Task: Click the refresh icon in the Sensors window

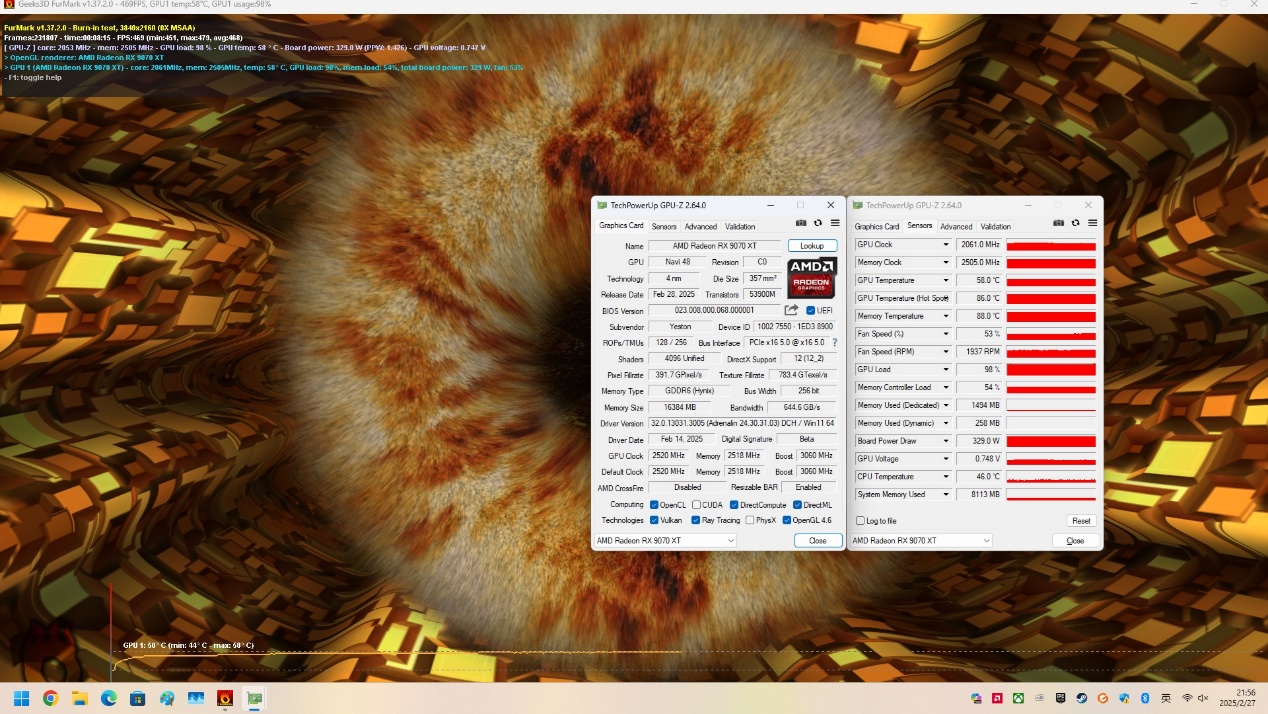Action: pyautogui.click(x=1076, y=223)
